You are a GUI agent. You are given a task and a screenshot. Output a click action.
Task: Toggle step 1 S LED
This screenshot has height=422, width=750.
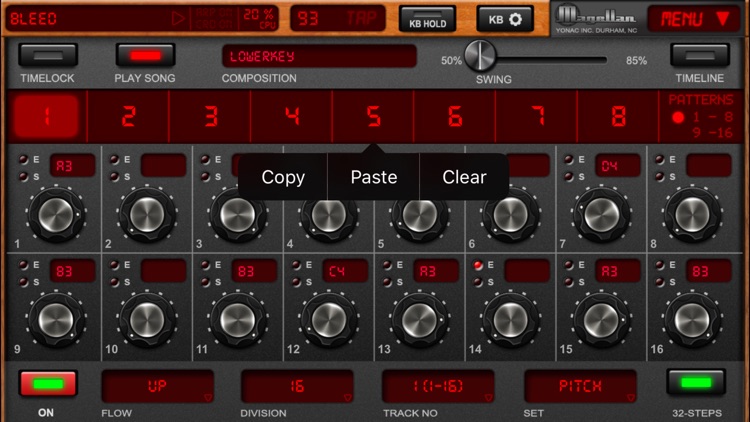[23, 177]
